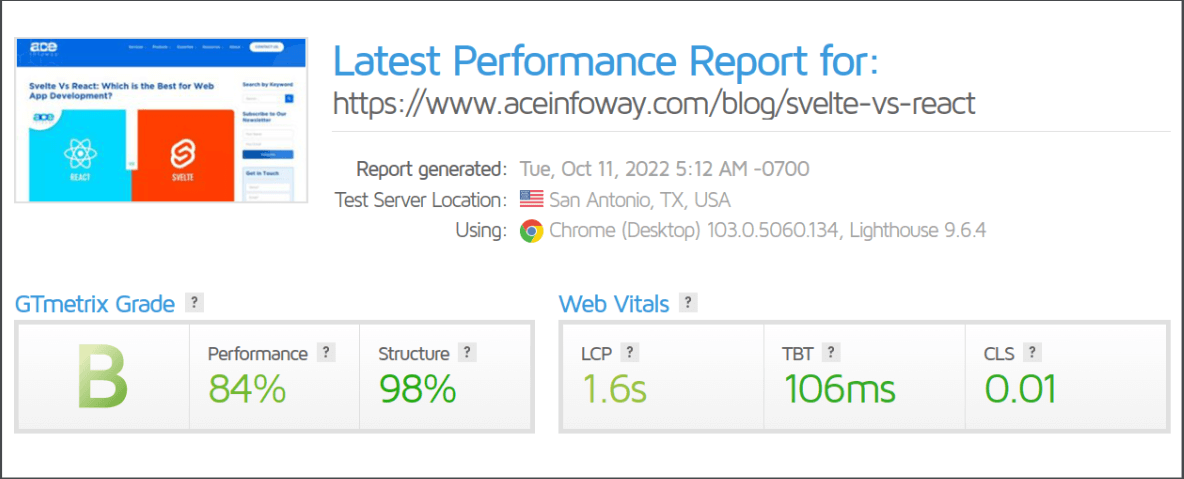Select the 98% Structure score
Viewport: 1184px width, 479px height.
(x=418, y=388)
